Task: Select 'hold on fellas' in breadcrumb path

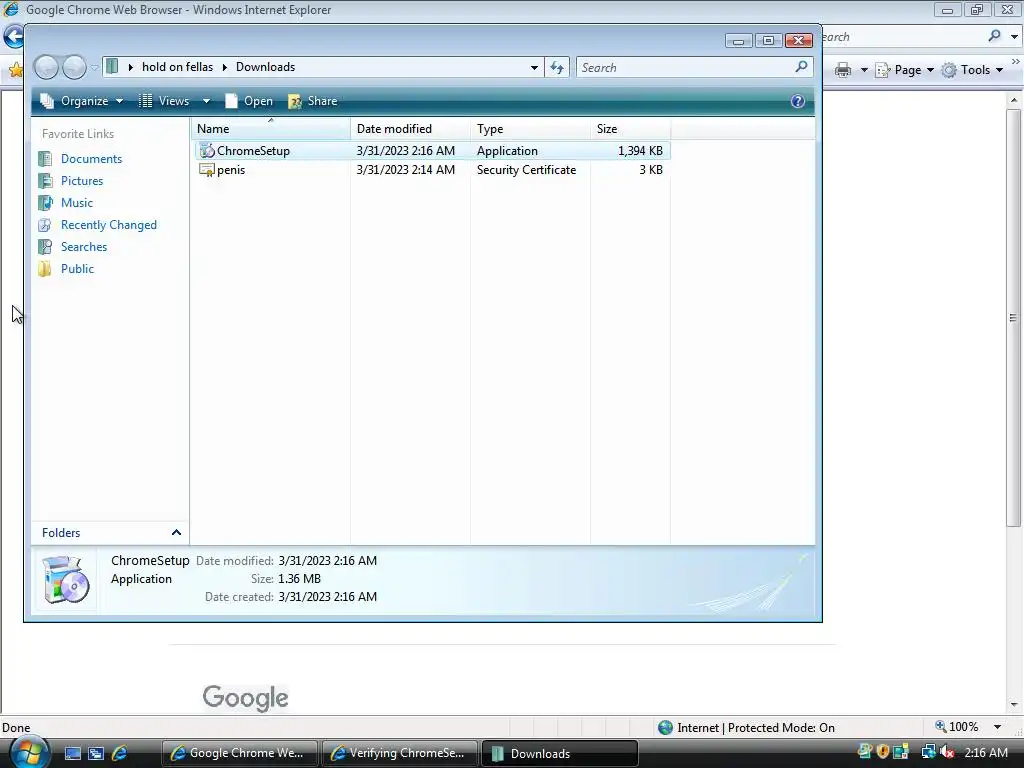Action: [178, 67]
